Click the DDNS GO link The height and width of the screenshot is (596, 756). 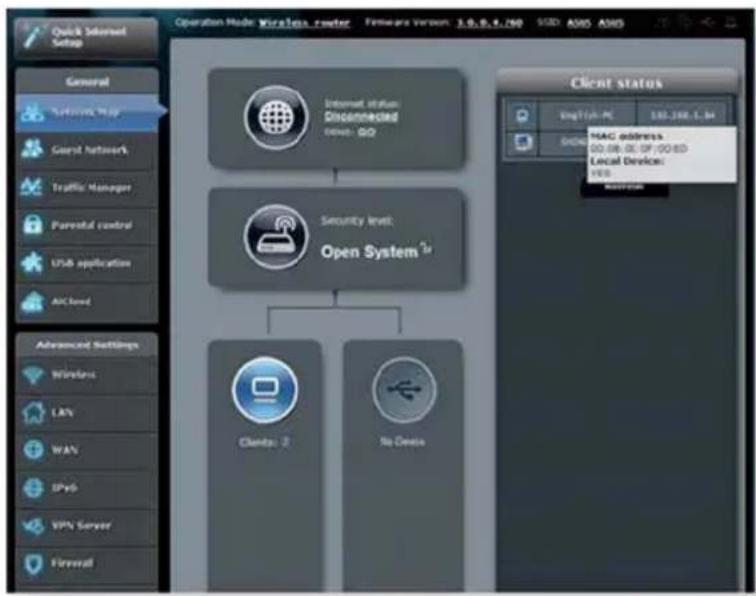(366, 132)
